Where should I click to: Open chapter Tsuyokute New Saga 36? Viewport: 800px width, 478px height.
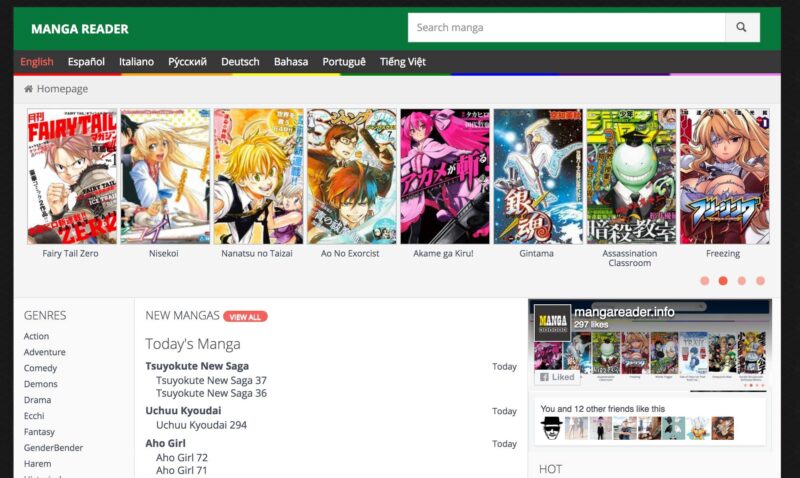[x=211, y=393]
